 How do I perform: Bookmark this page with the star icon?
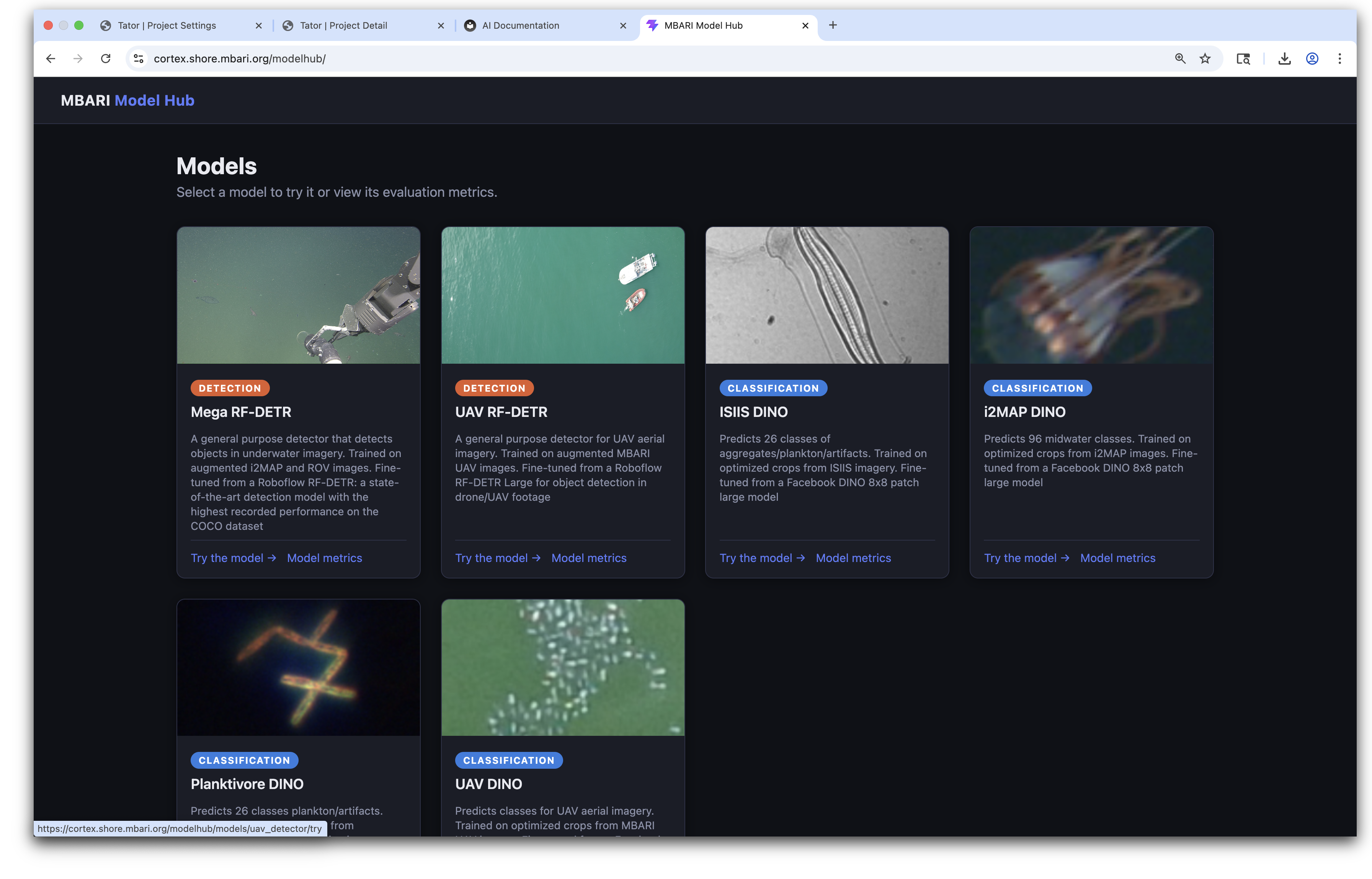(x=1205, y=59)
